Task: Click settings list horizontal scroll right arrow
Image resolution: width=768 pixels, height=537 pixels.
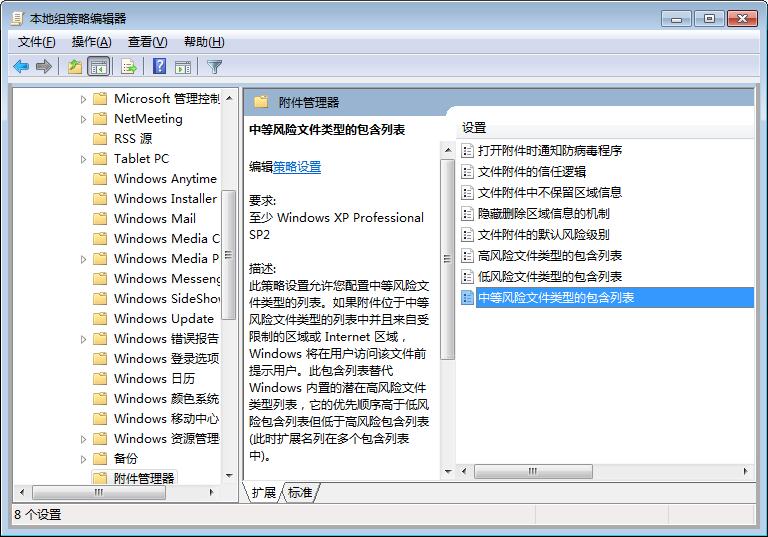Action: tap(745, 471)
